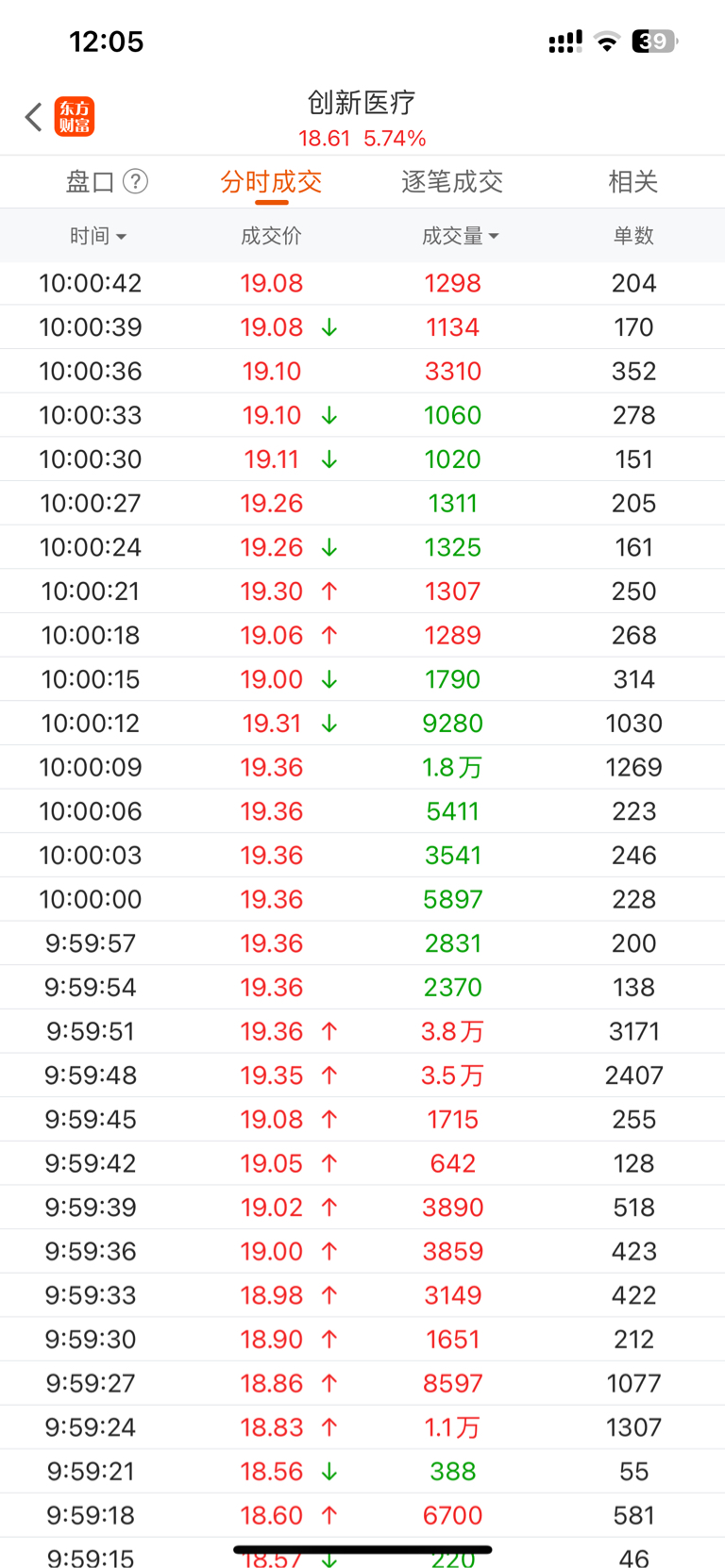Select the 成交价 column header
The image size is (725, 1568).
click(271, 236)
